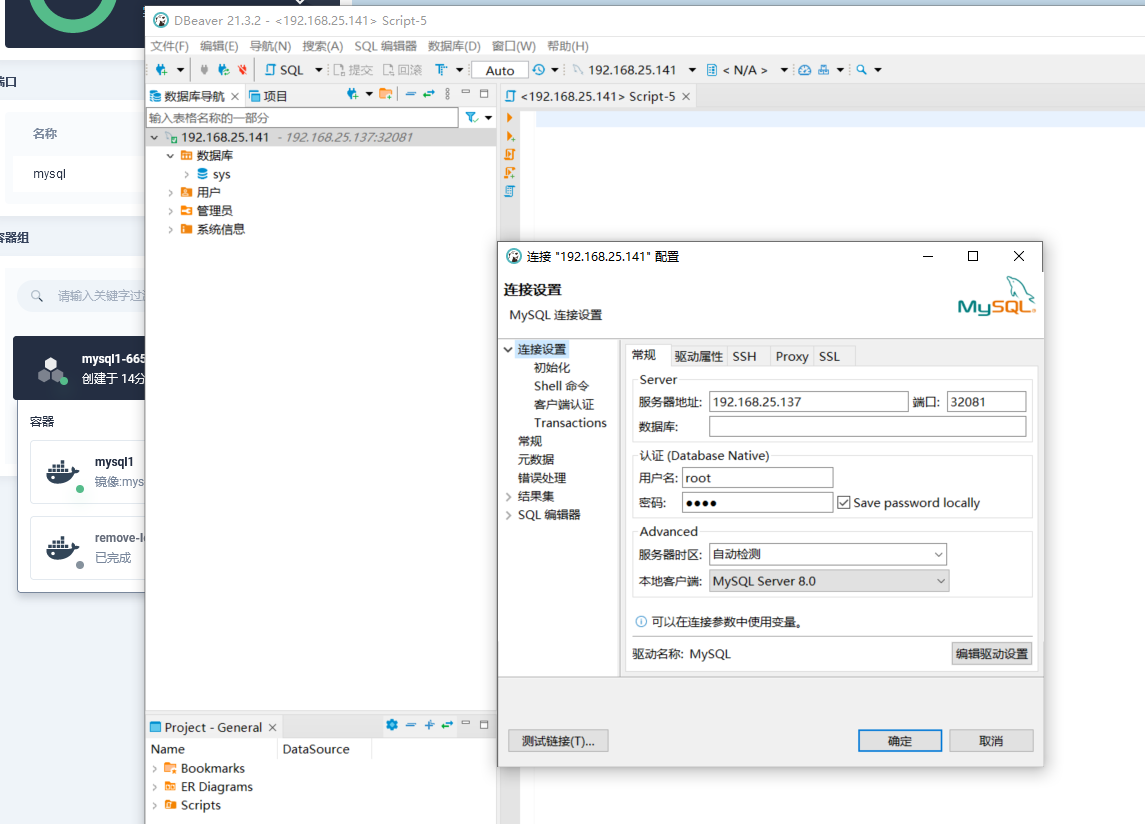
Task: Click the gear settings icon in Project panel
Action: [392, 725]
